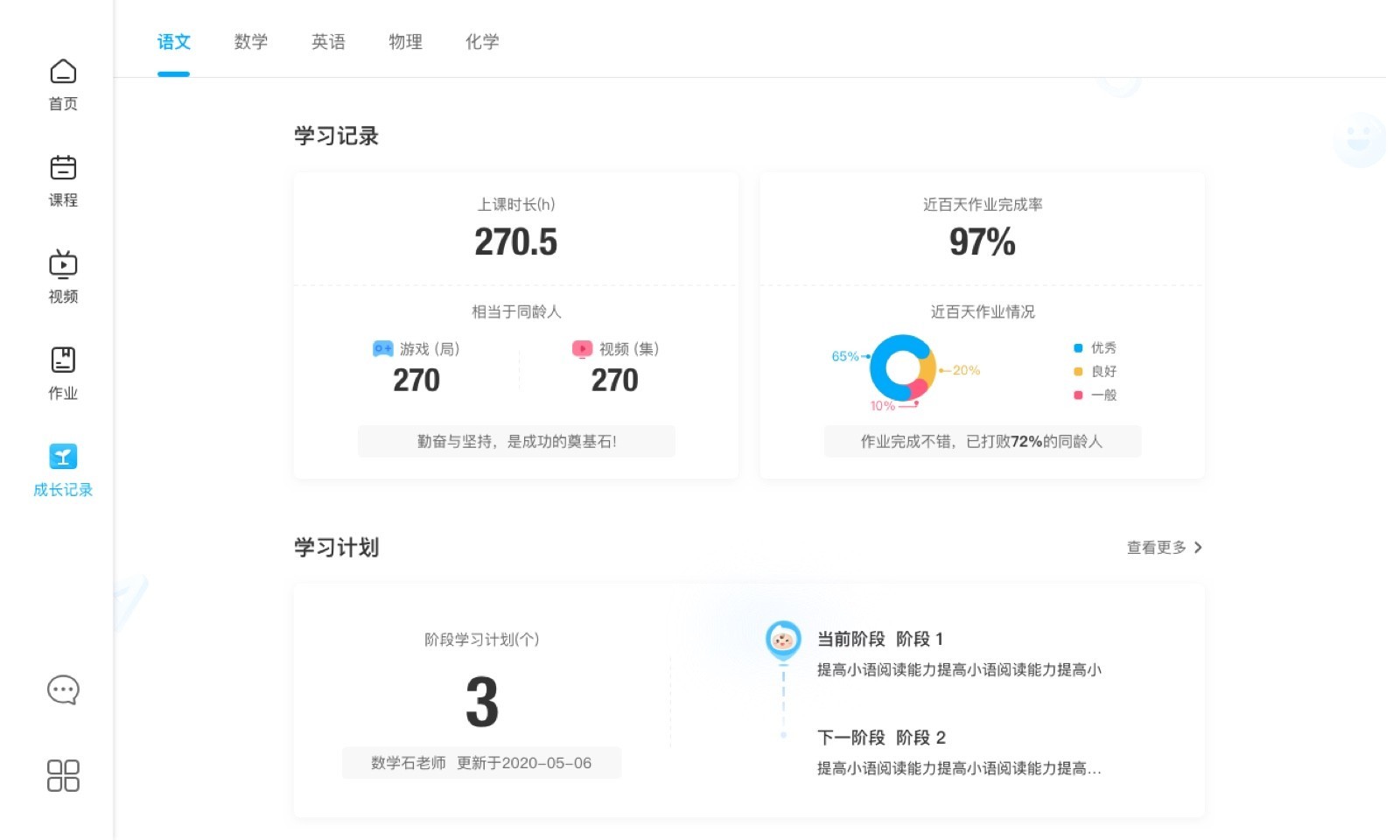This screenshot has height=840, width=1400.
Task: Click the pink video episode icon
Action: coord(582,348)
